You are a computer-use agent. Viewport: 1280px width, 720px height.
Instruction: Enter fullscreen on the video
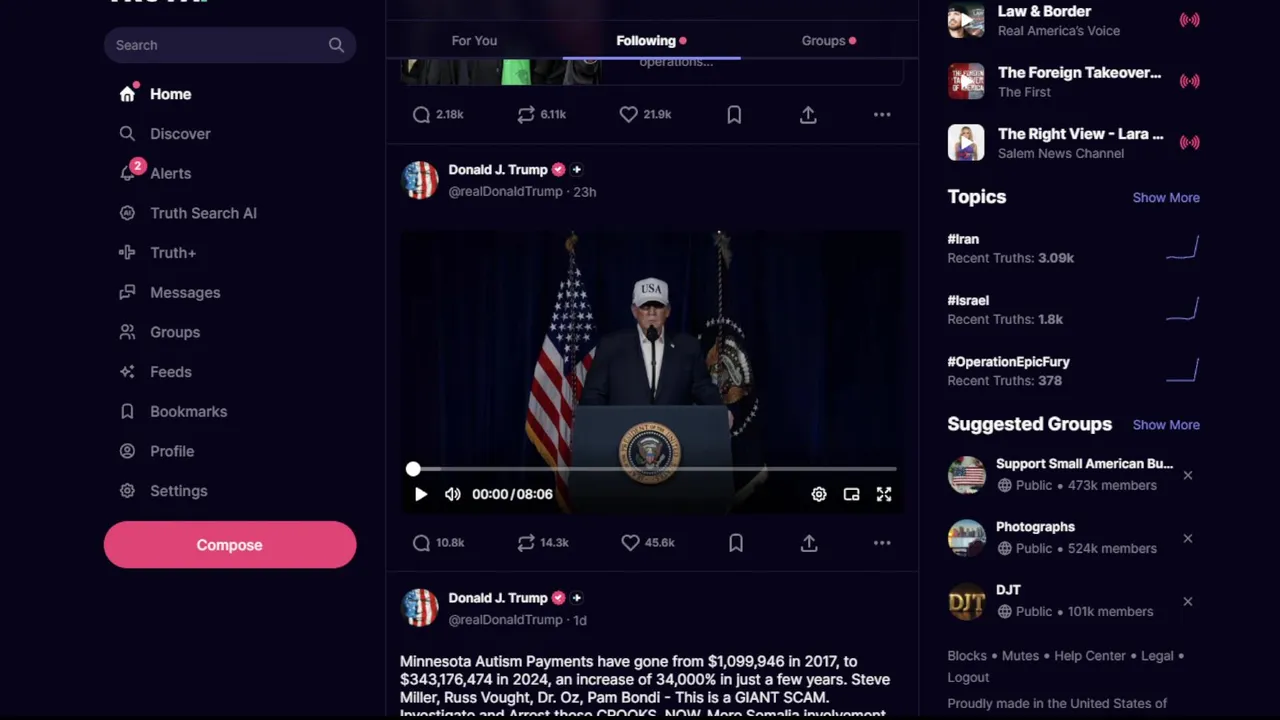pyautogui.click(x=884, y=494)
